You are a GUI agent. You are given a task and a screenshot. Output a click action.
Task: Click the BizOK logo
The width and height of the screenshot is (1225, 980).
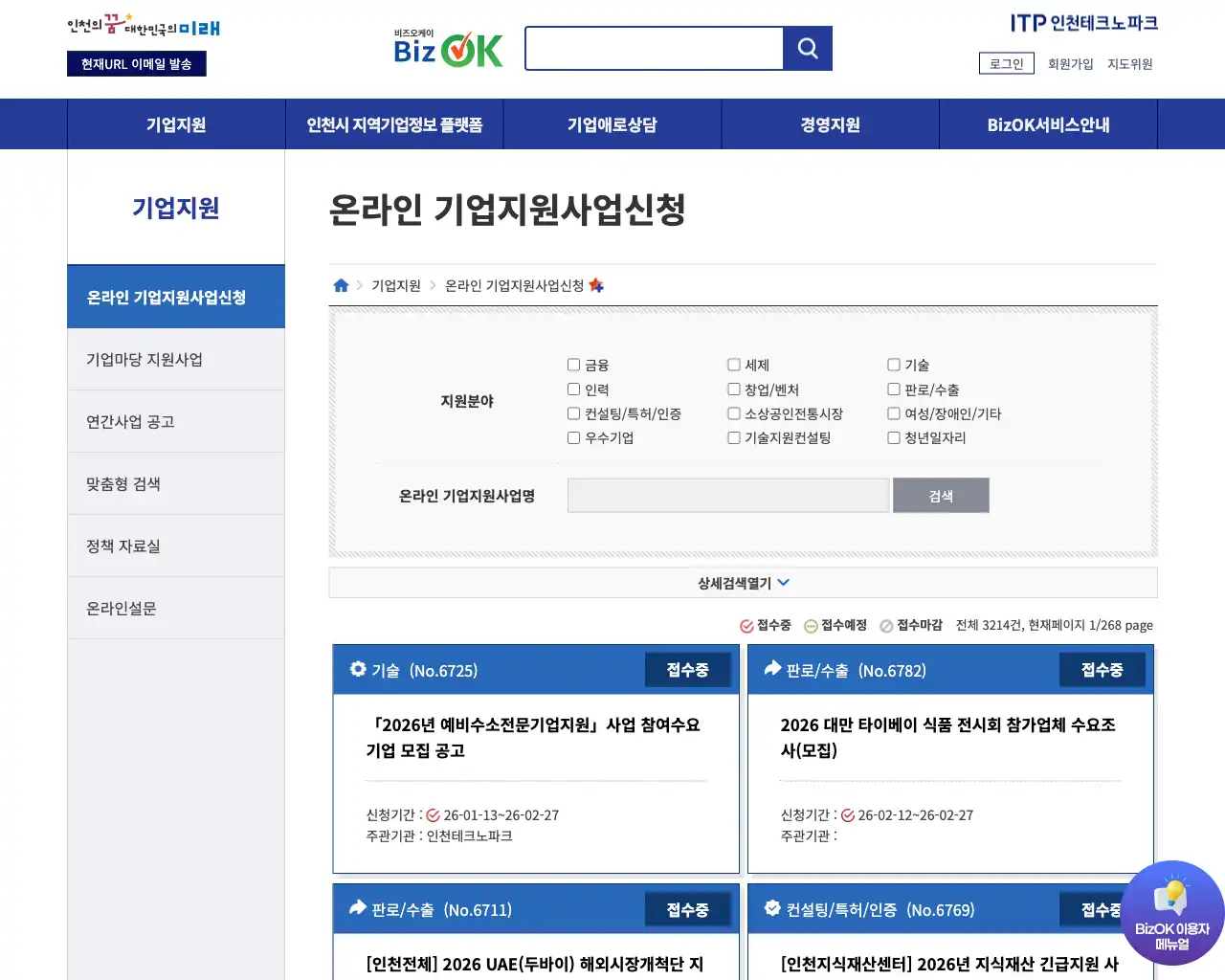pyautogui.click(x=447, y=48)
